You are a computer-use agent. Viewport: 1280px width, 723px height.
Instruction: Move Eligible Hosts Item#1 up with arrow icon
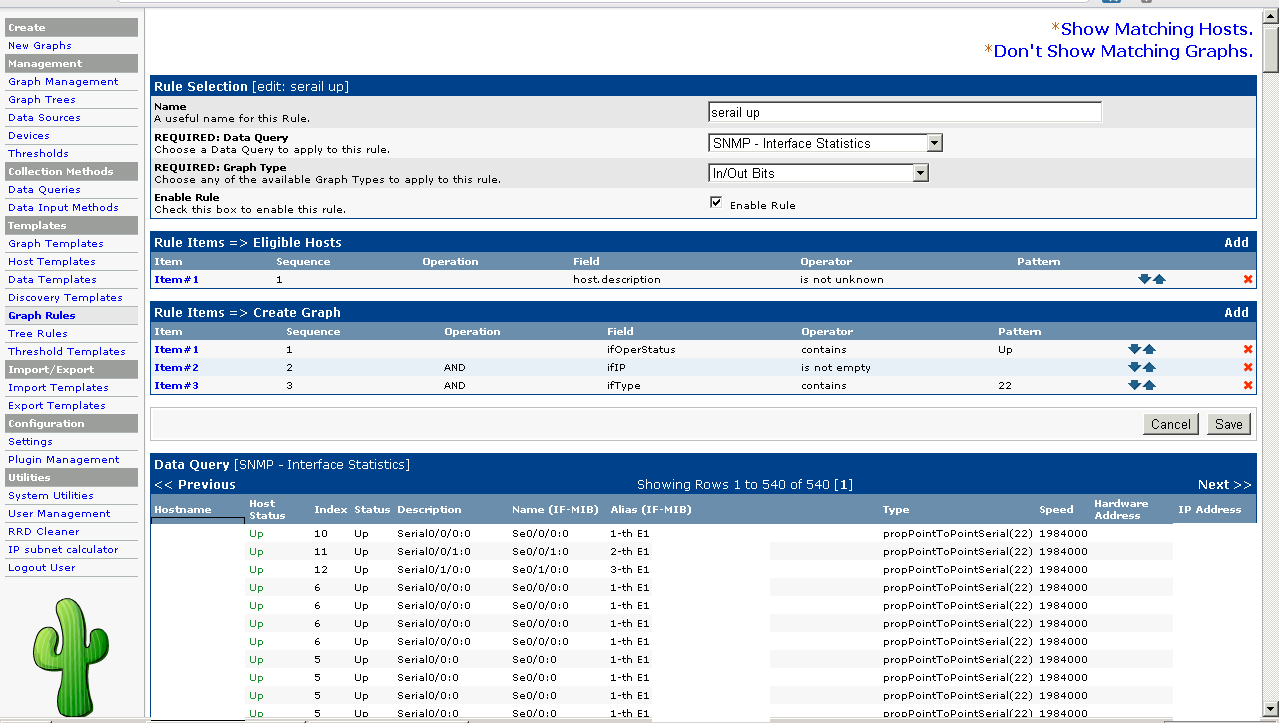1159,280
